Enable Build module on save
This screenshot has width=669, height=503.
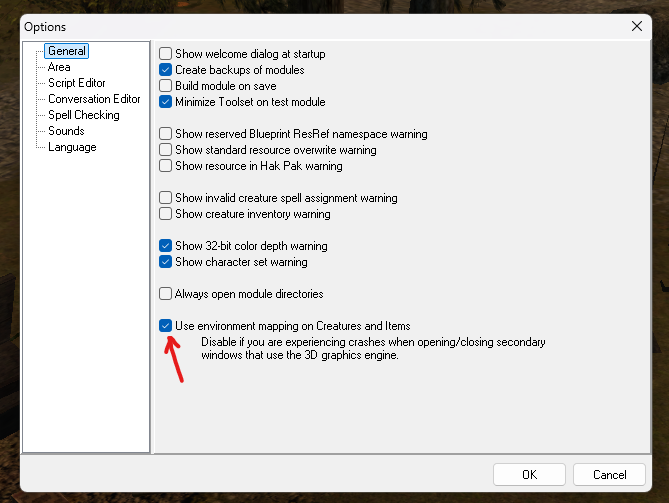[166, 86]
